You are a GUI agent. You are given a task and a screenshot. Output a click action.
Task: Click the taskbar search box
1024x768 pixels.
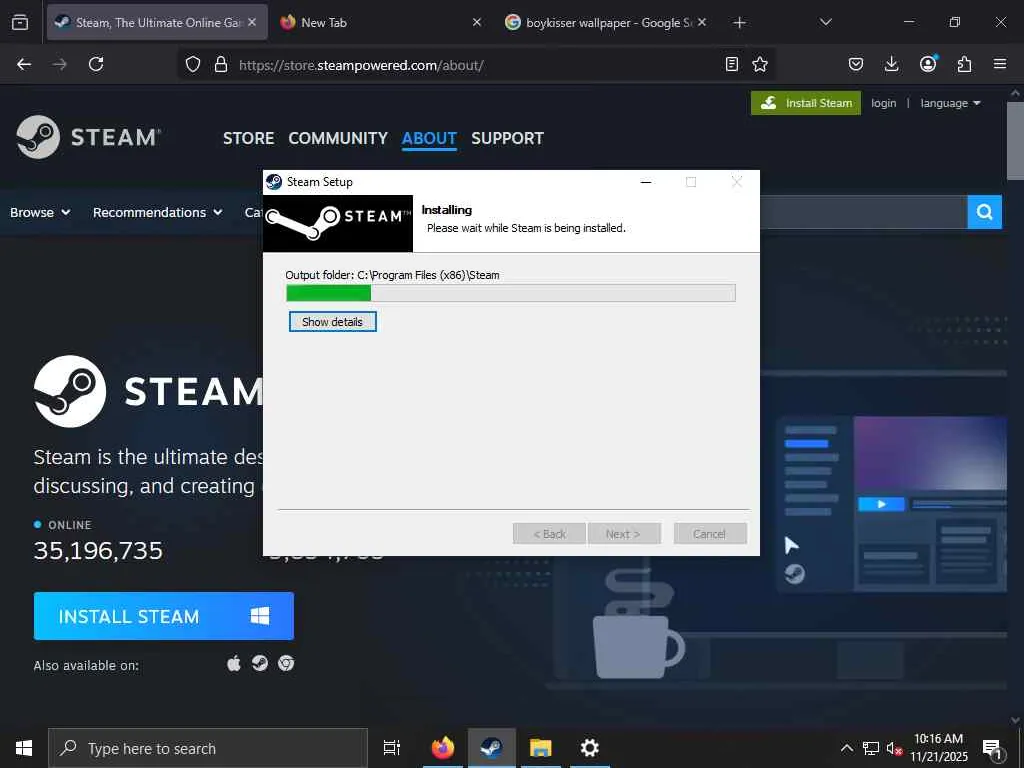(x=208, y=748)
